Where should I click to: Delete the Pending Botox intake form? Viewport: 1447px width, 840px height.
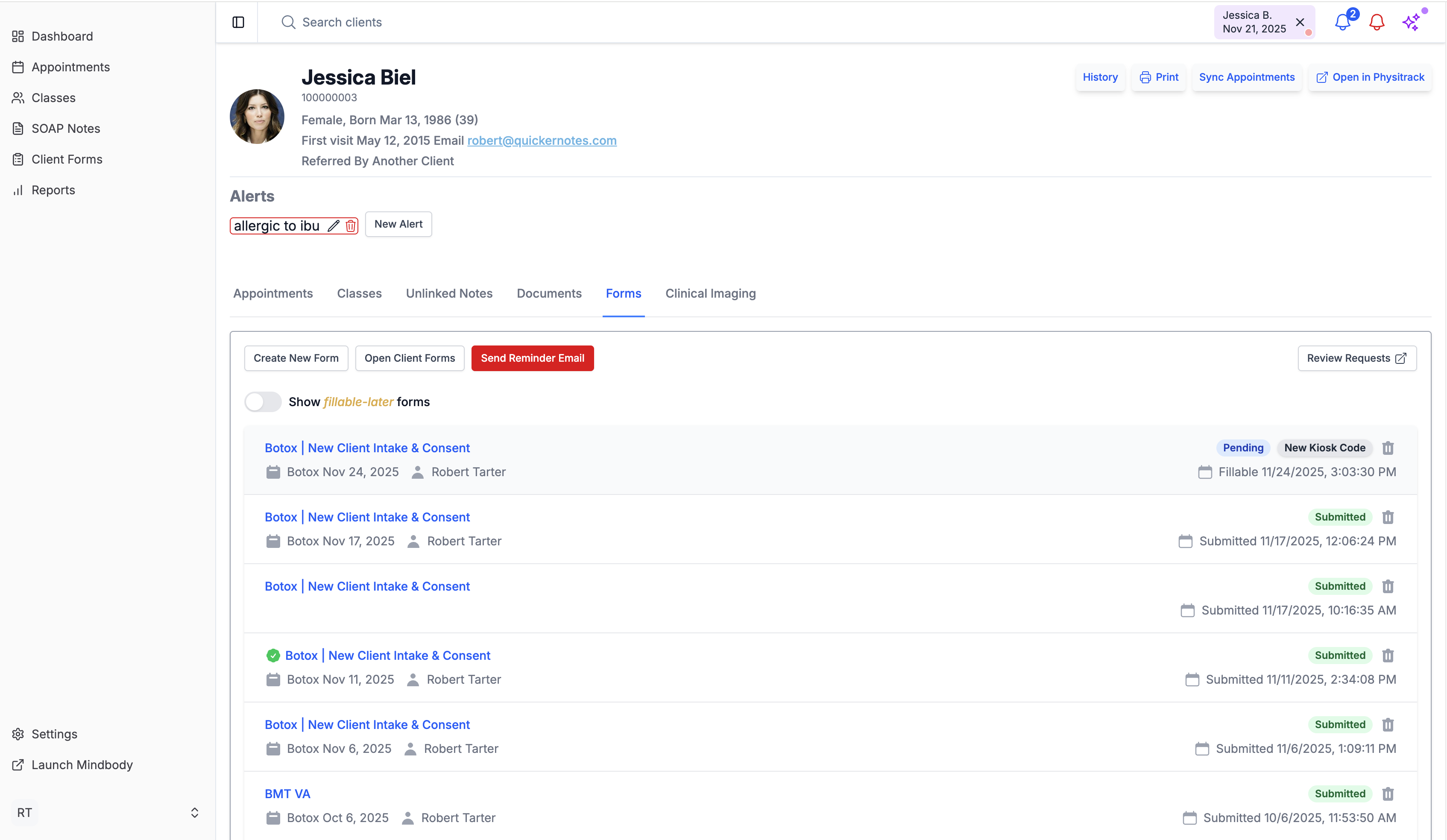pos(1388,448)
